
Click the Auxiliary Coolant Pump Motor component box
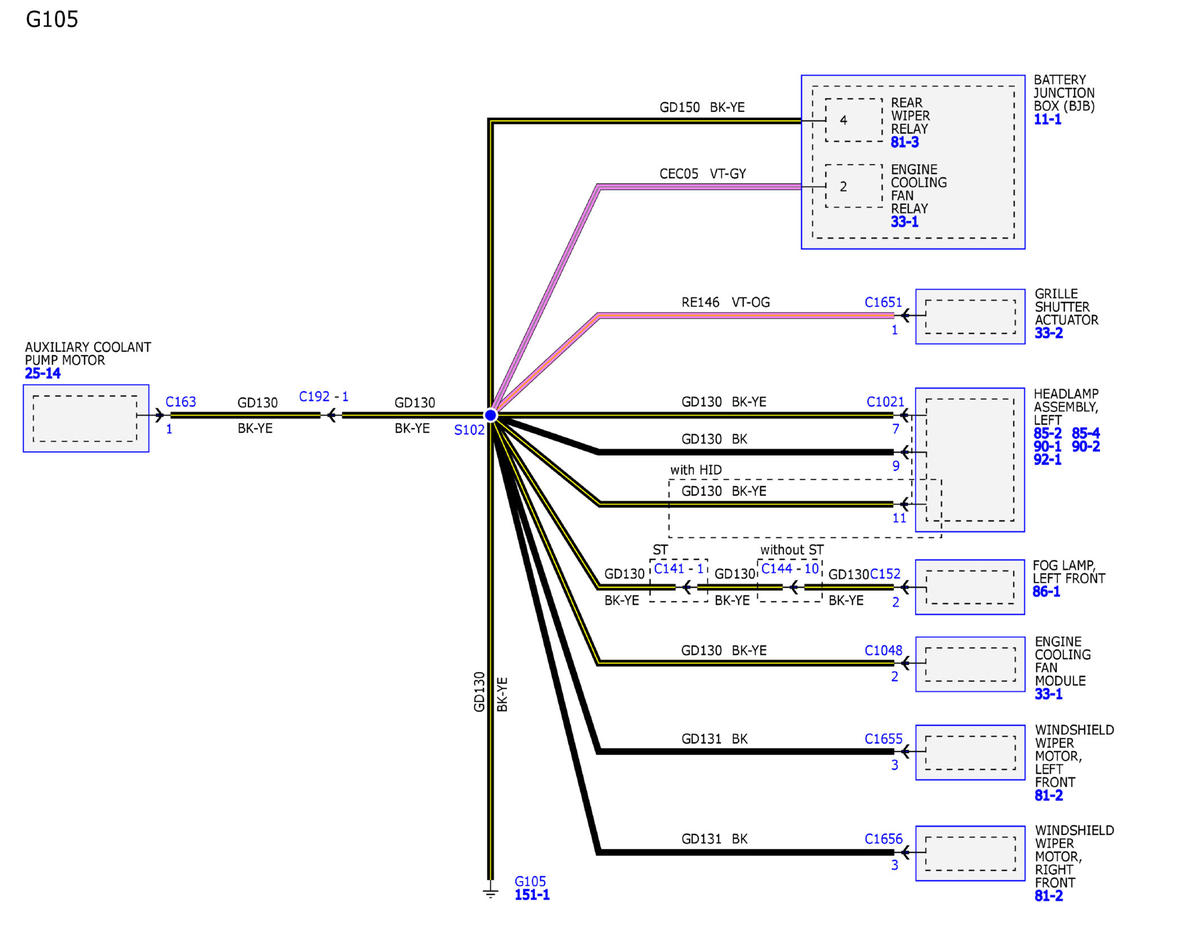(x=86, y=418)
